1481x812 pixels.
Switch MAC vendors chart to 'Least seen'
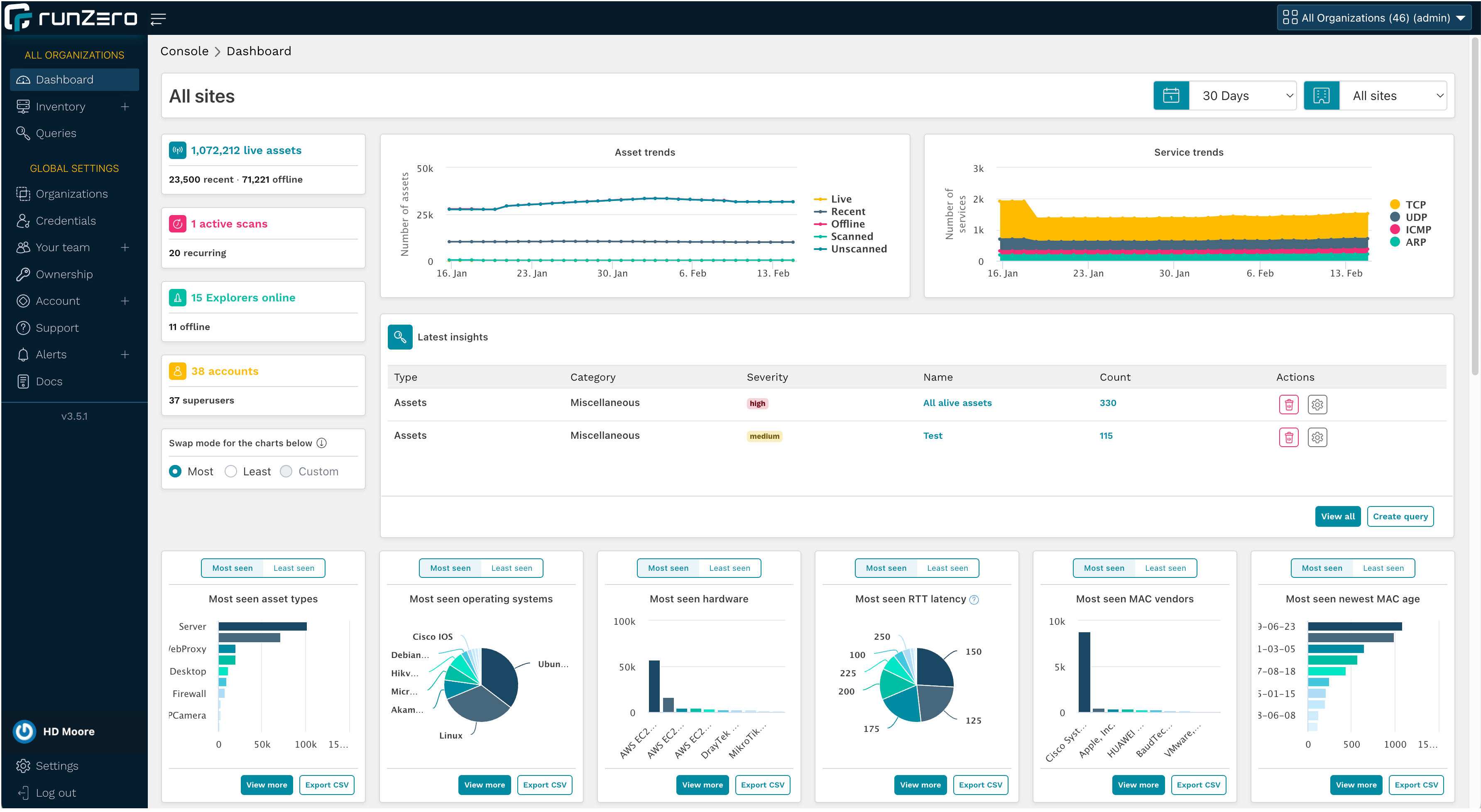(1166, 568)
